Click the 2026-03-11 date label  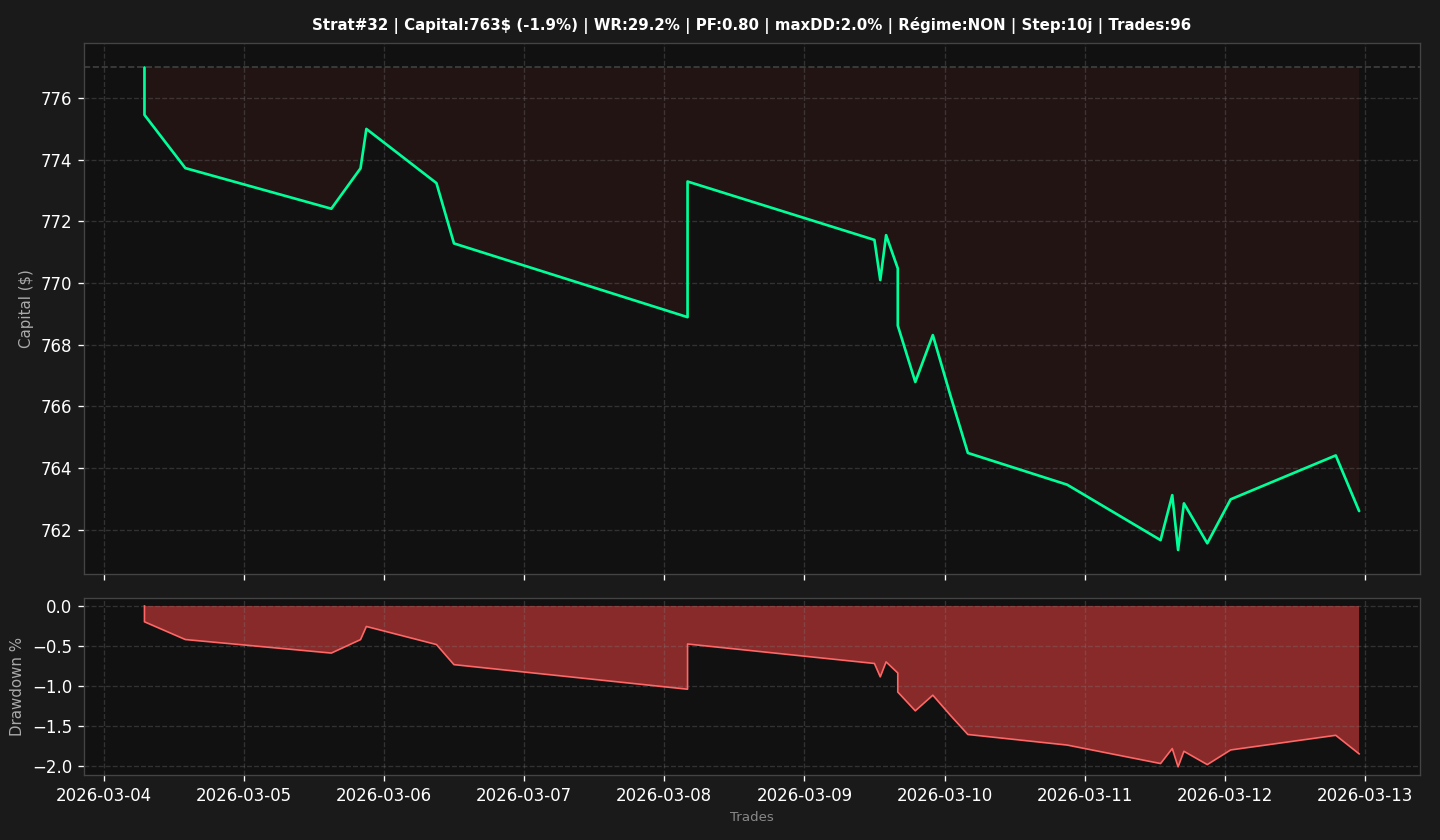[x=1085, y=795]
